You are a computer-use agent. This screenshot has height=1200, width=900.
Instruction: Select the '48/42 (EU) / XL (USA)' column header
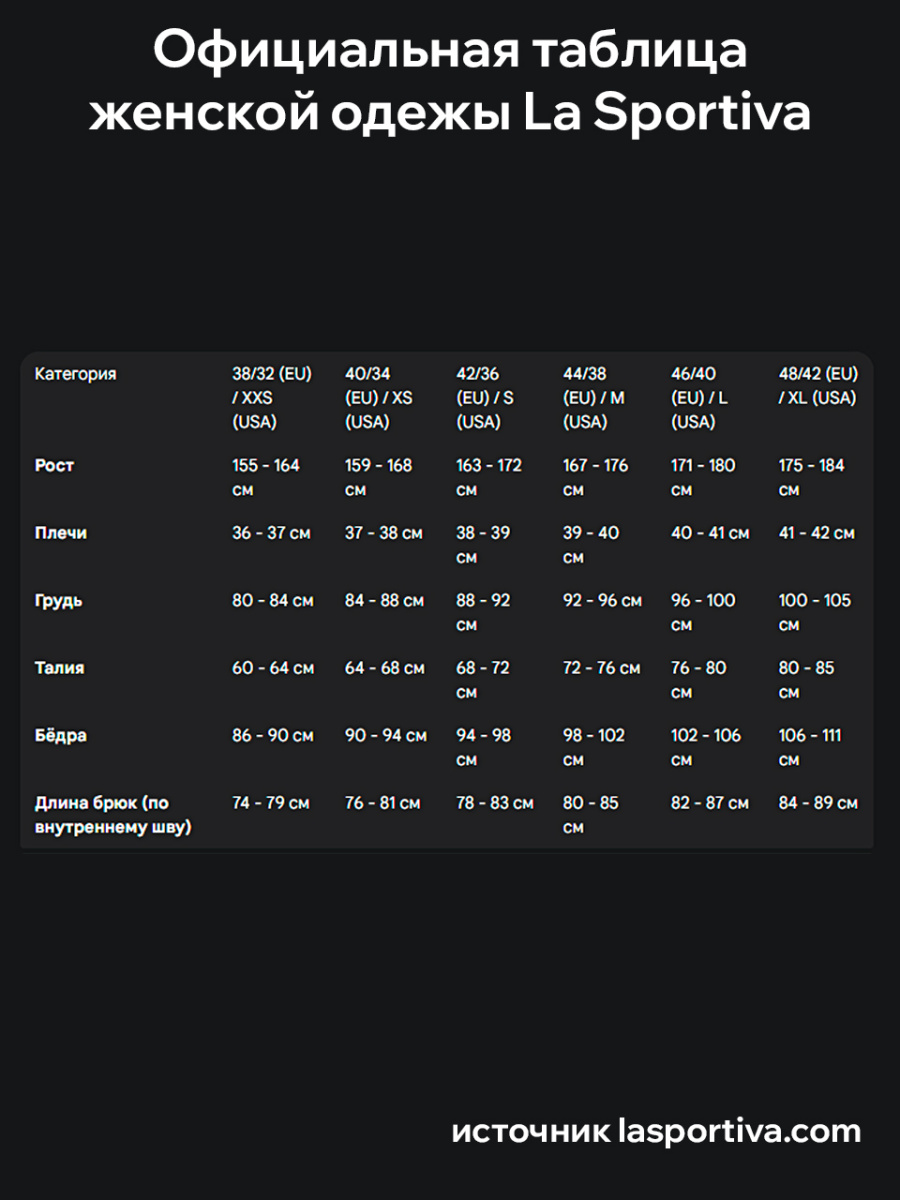pyautogui.click(x=818, y=386)
